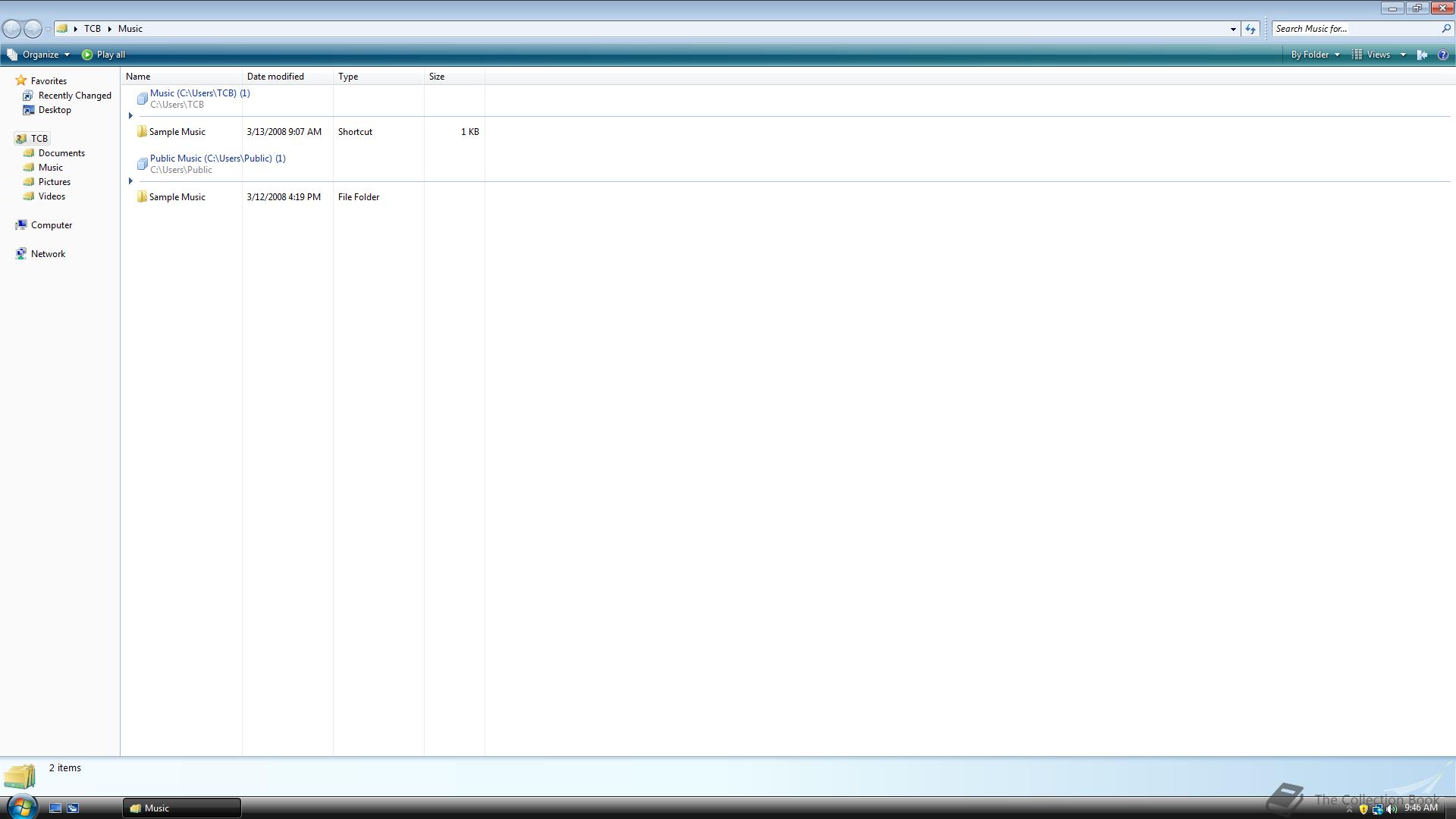Sort by the Name column header
Image resolution: width=1456 pixels, height=819 pixels.
pos(181,77)
